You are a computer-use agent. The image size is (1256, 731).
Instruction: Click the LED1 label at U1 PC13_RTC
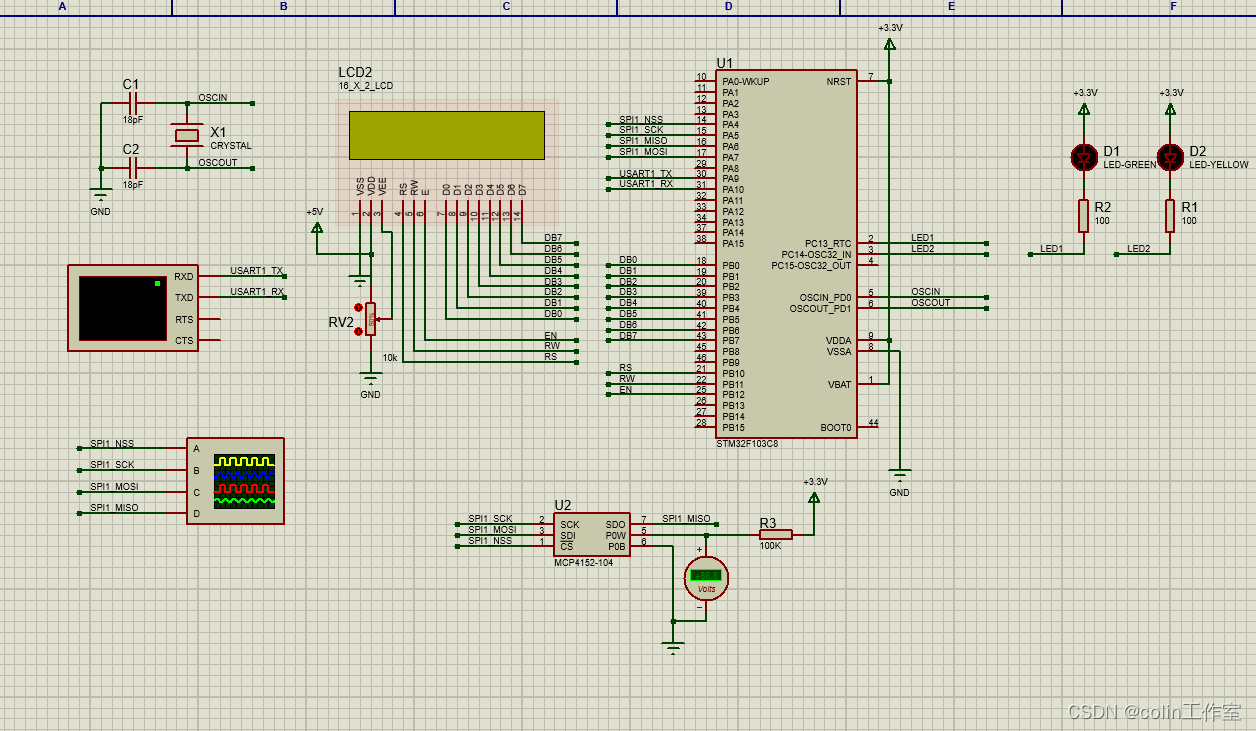pos(923,238)
